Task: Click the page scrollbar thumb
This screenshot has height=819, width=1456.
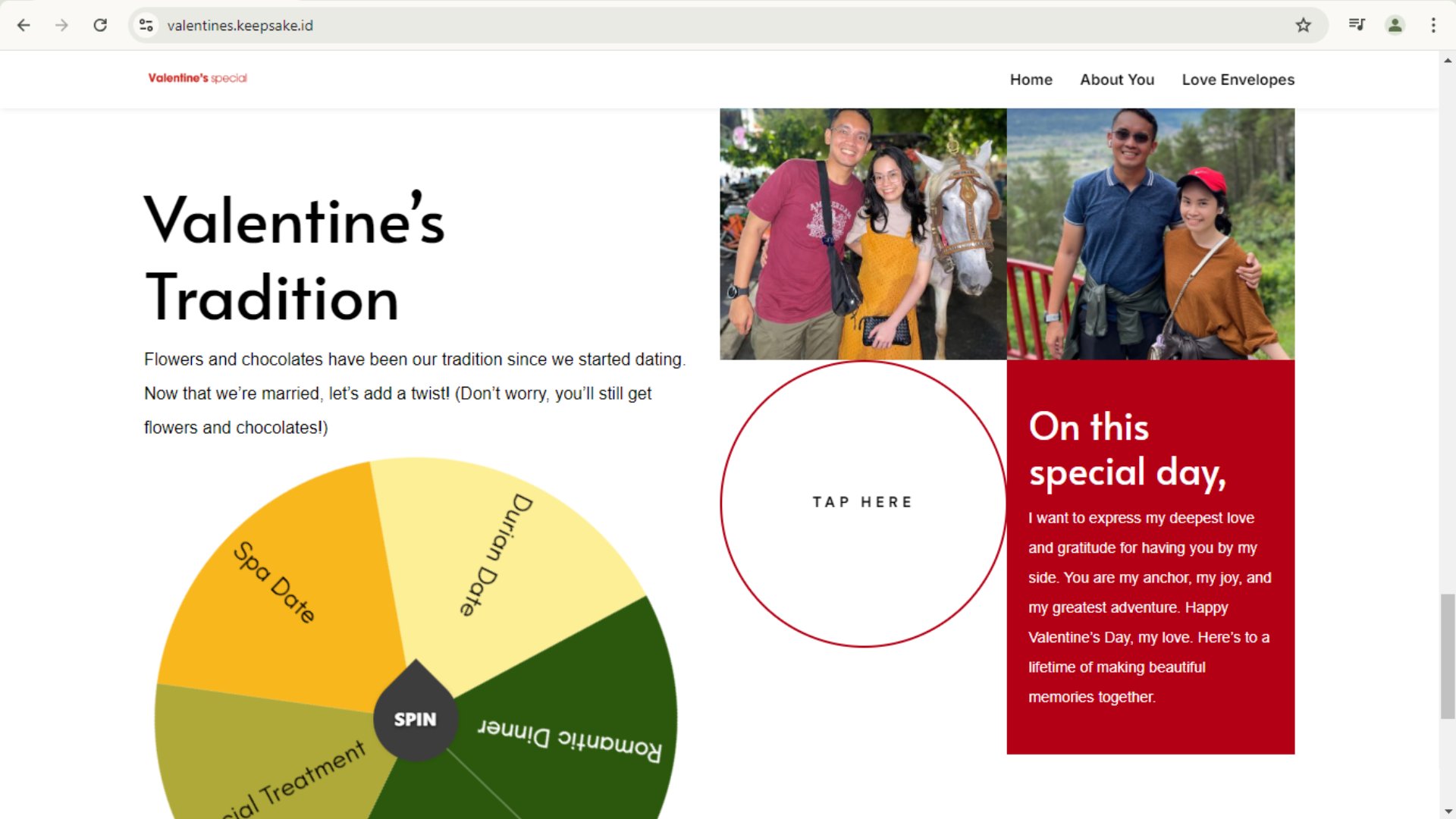Action: [1448, 657]
